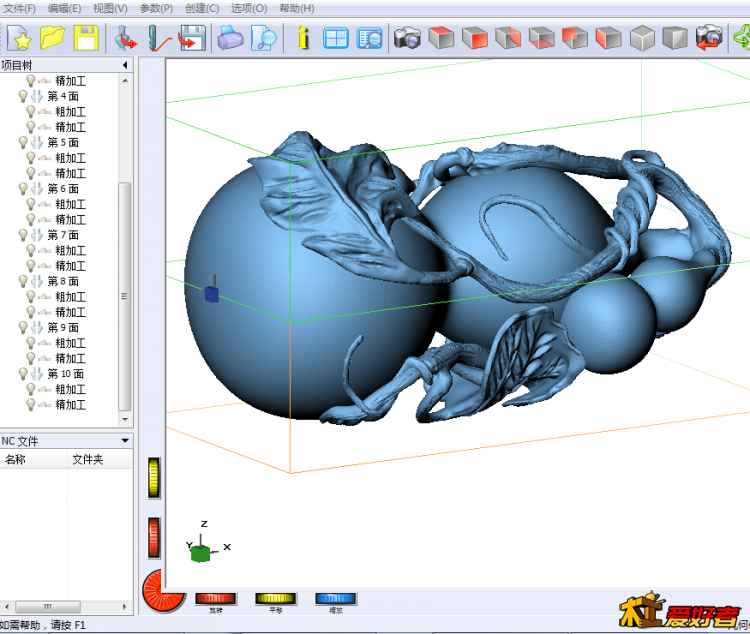This screenshot has height=634, width=750.
Task: Collapse the 项目树 panel with its arrow
Action: [x=125, y=65]
